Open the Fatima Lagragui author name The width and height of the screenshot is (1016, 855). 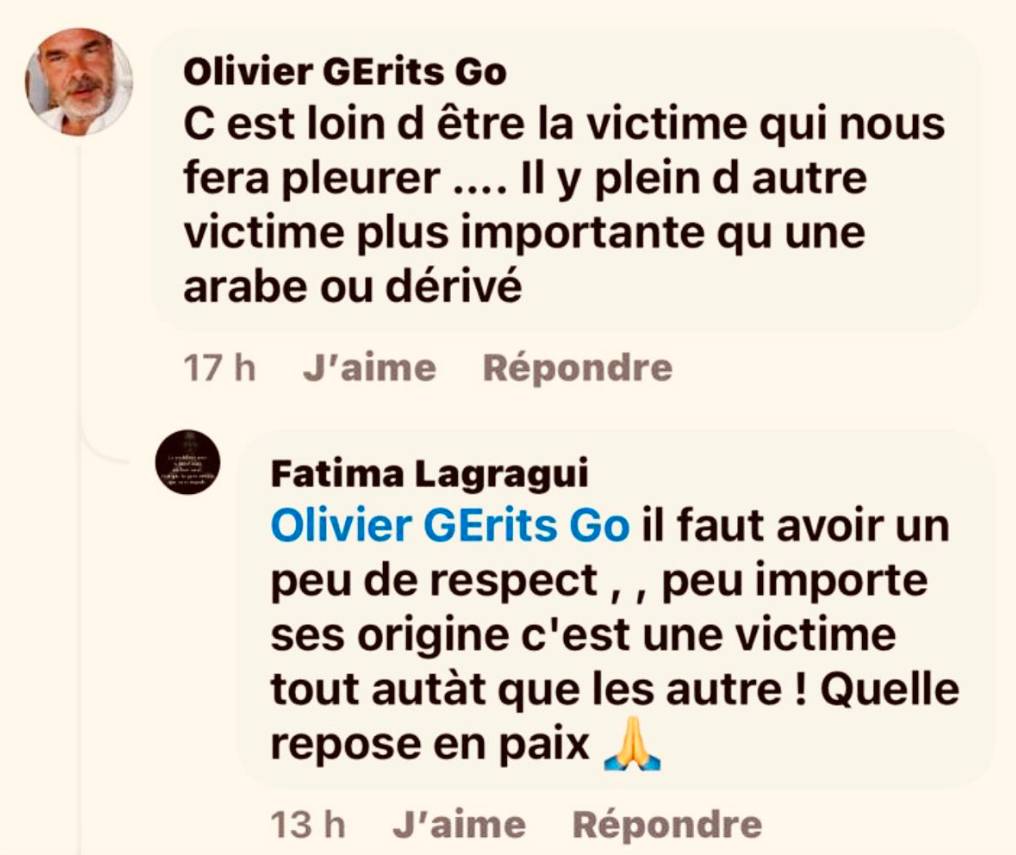[430, 473]
